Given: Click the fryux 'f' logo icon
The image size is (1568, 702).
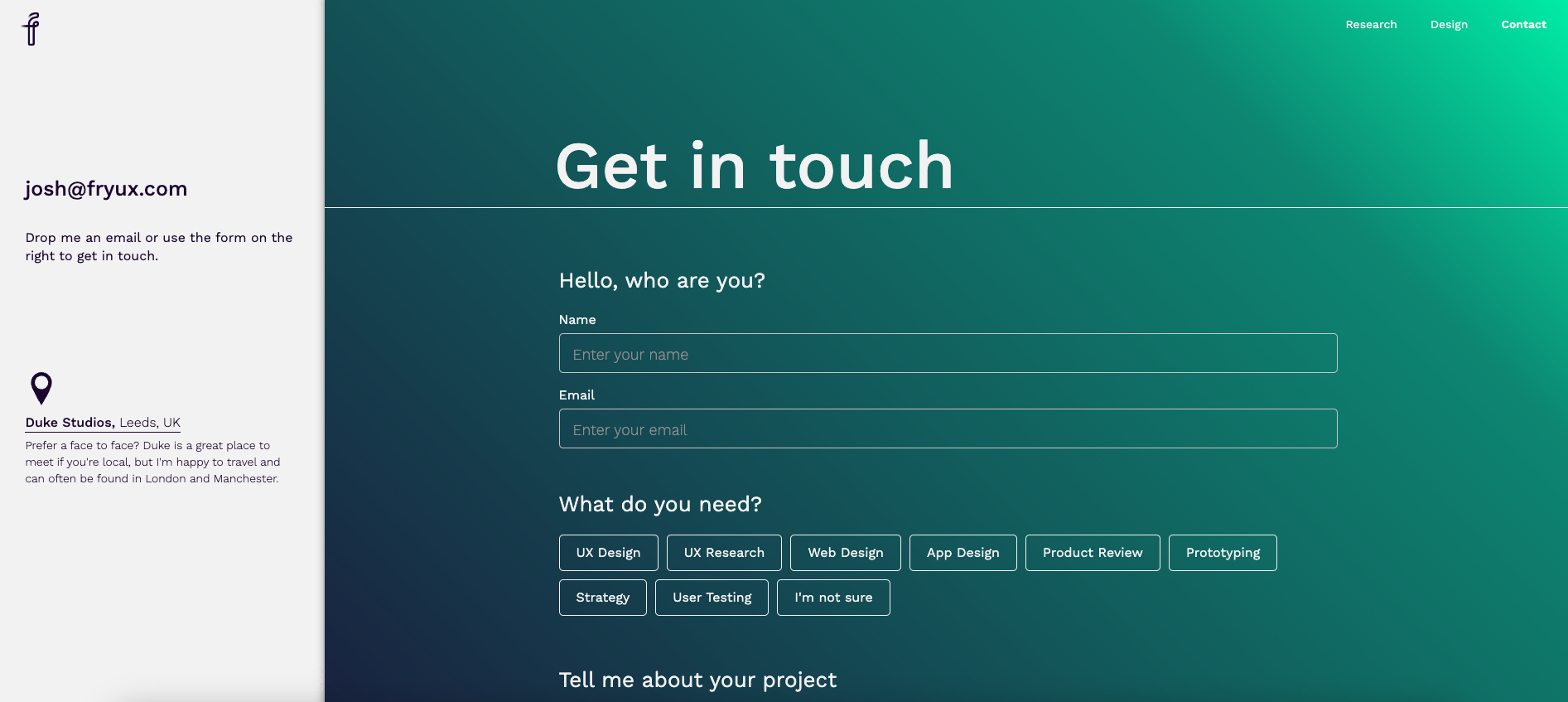Looking at the screenshot, I should tap(31, 29).
